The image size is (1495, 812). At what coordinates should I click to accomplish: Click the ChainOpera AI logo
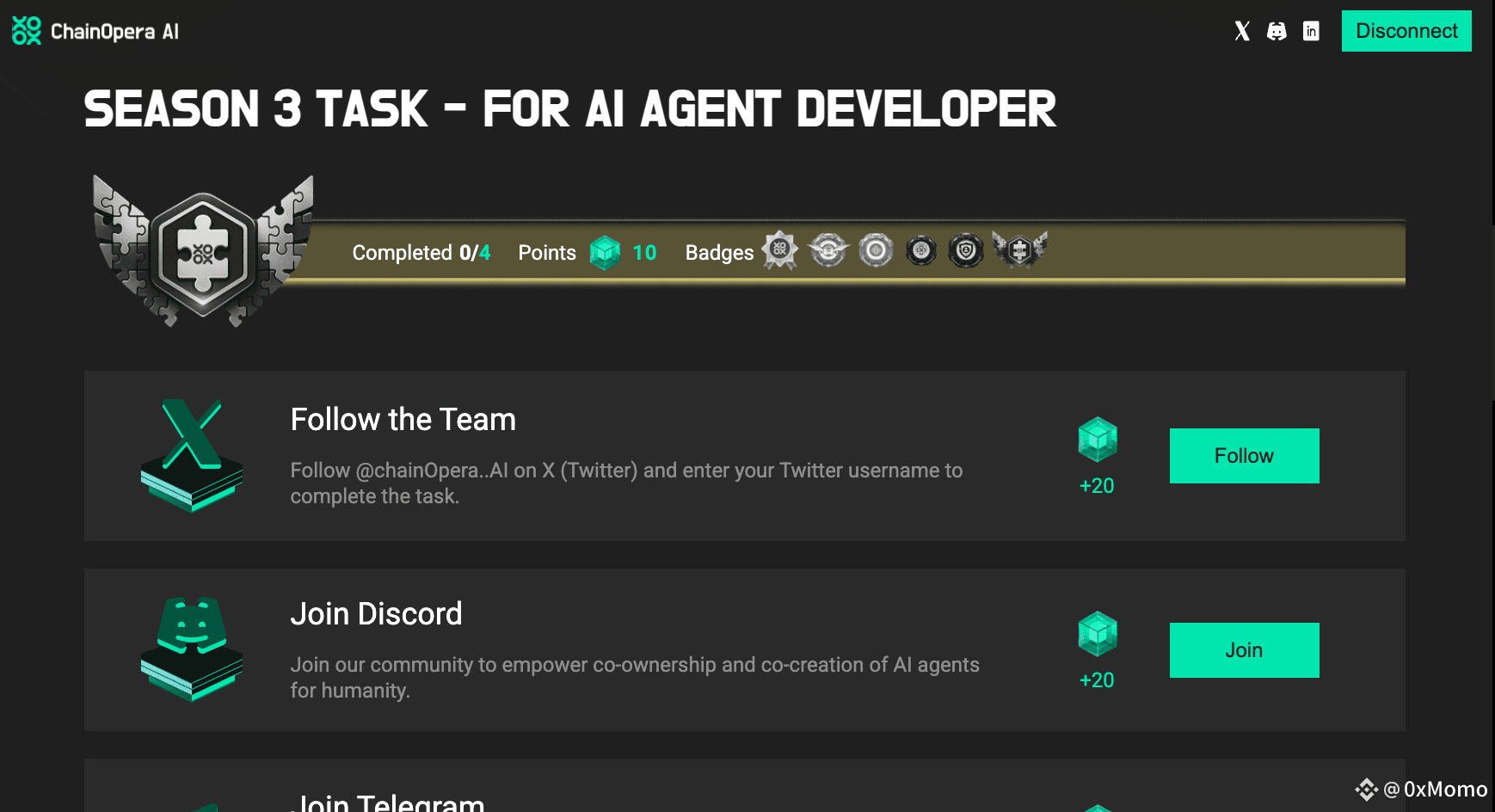tap(95, 31)
